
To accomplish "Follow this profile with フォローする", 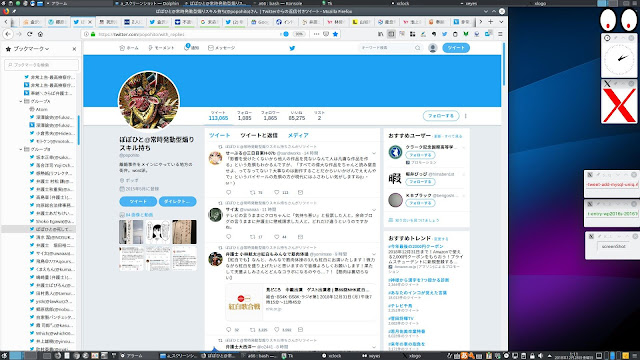I will (441, 116).
